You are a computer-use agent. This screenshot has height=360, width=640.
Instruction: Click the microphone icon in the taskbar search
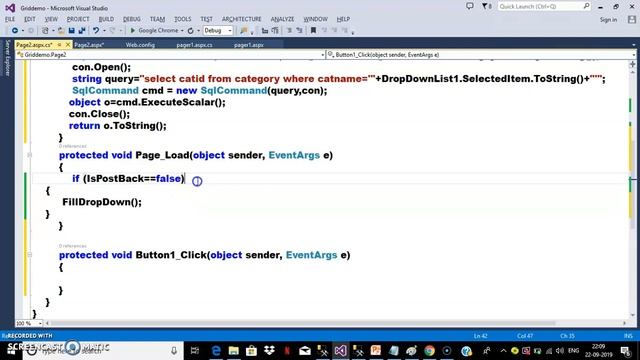point(174,351)
